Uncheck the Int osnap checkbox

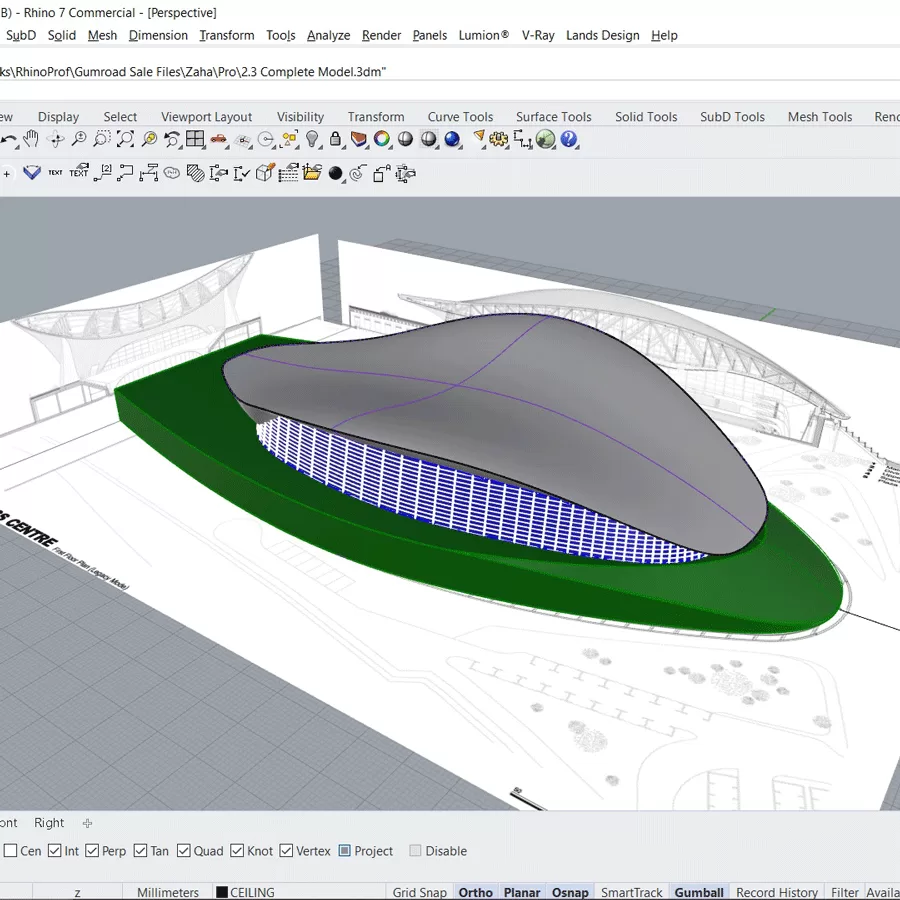(x=55, y=850)
